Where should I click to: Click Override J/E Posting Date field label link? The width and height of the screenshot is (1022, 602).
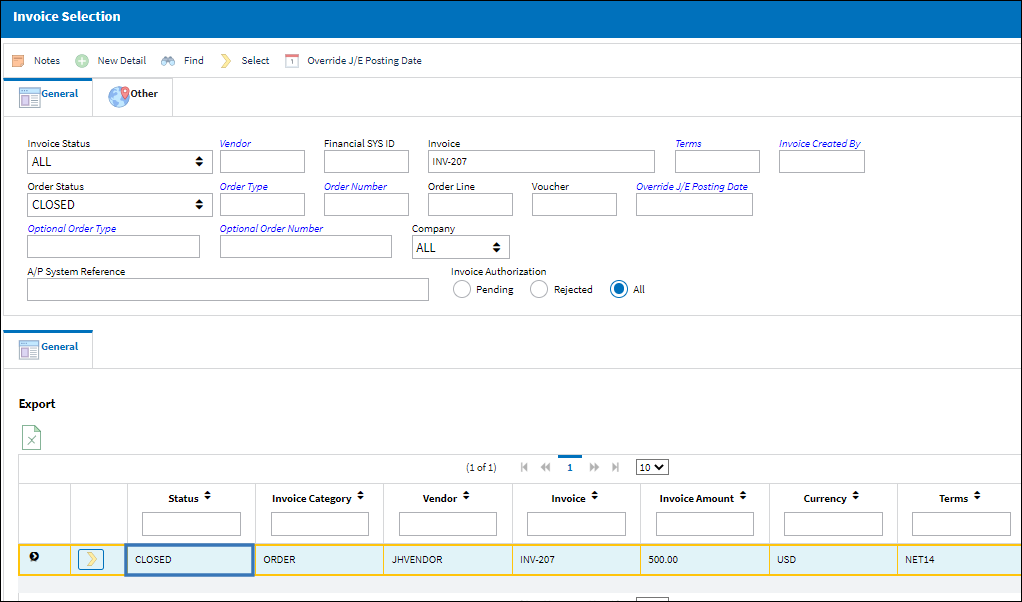click(692, 186)
